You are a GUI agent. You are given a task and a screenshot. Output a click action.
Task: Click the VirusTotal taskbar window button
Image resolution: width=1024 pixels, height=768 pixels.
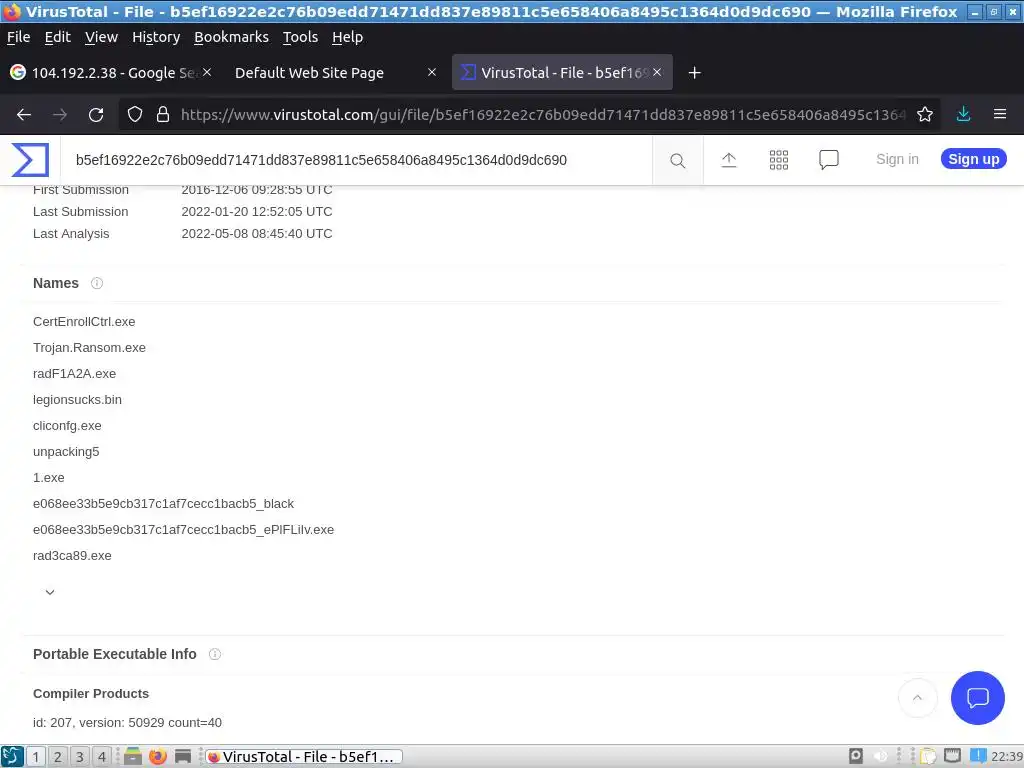tap(304, 756)
